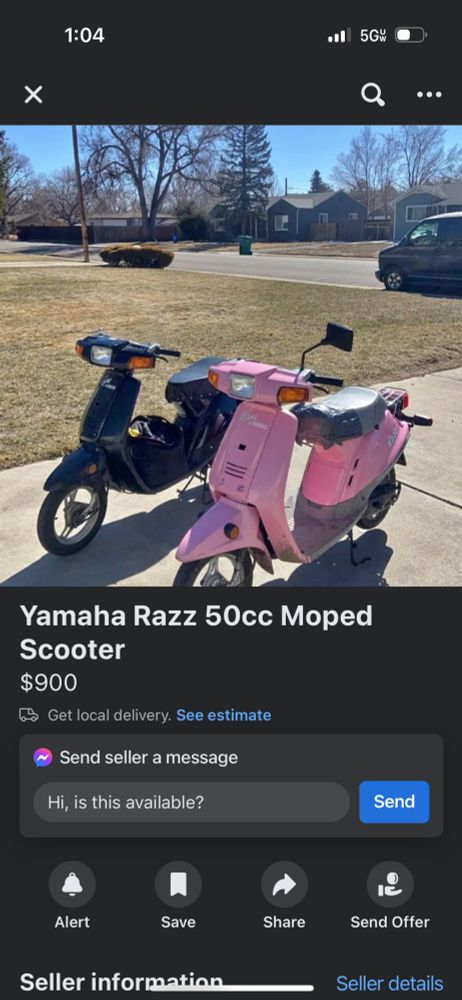Open the Seller details link

pos(390,983)
